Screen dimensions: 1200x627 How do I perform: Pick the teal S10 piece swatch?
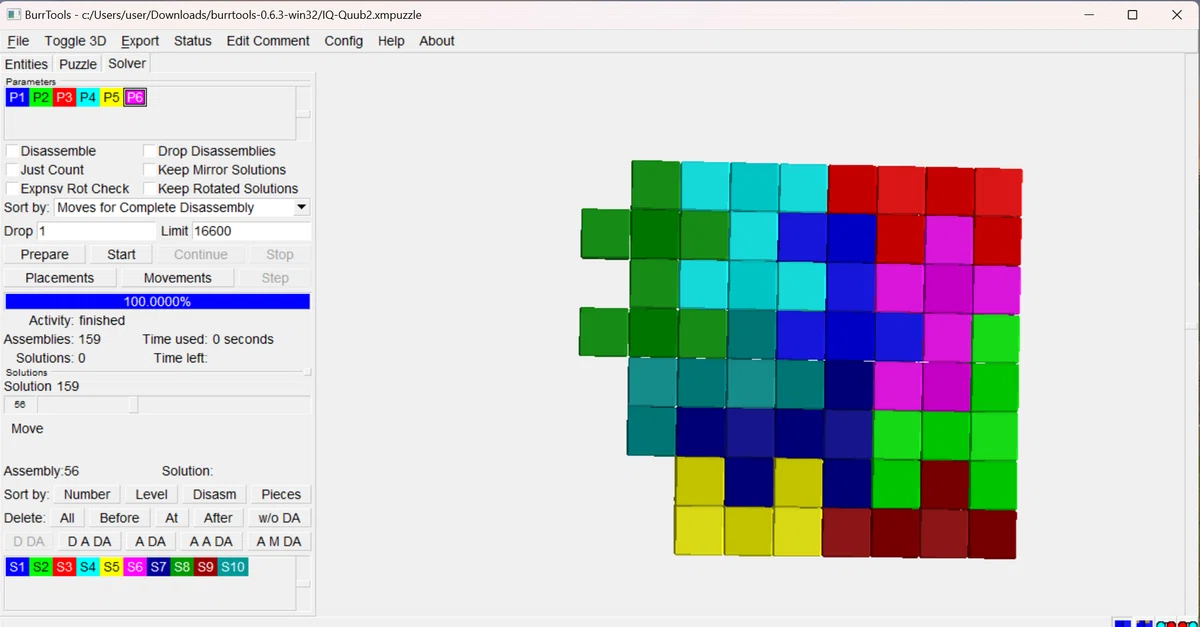click(x=232, y=567)
